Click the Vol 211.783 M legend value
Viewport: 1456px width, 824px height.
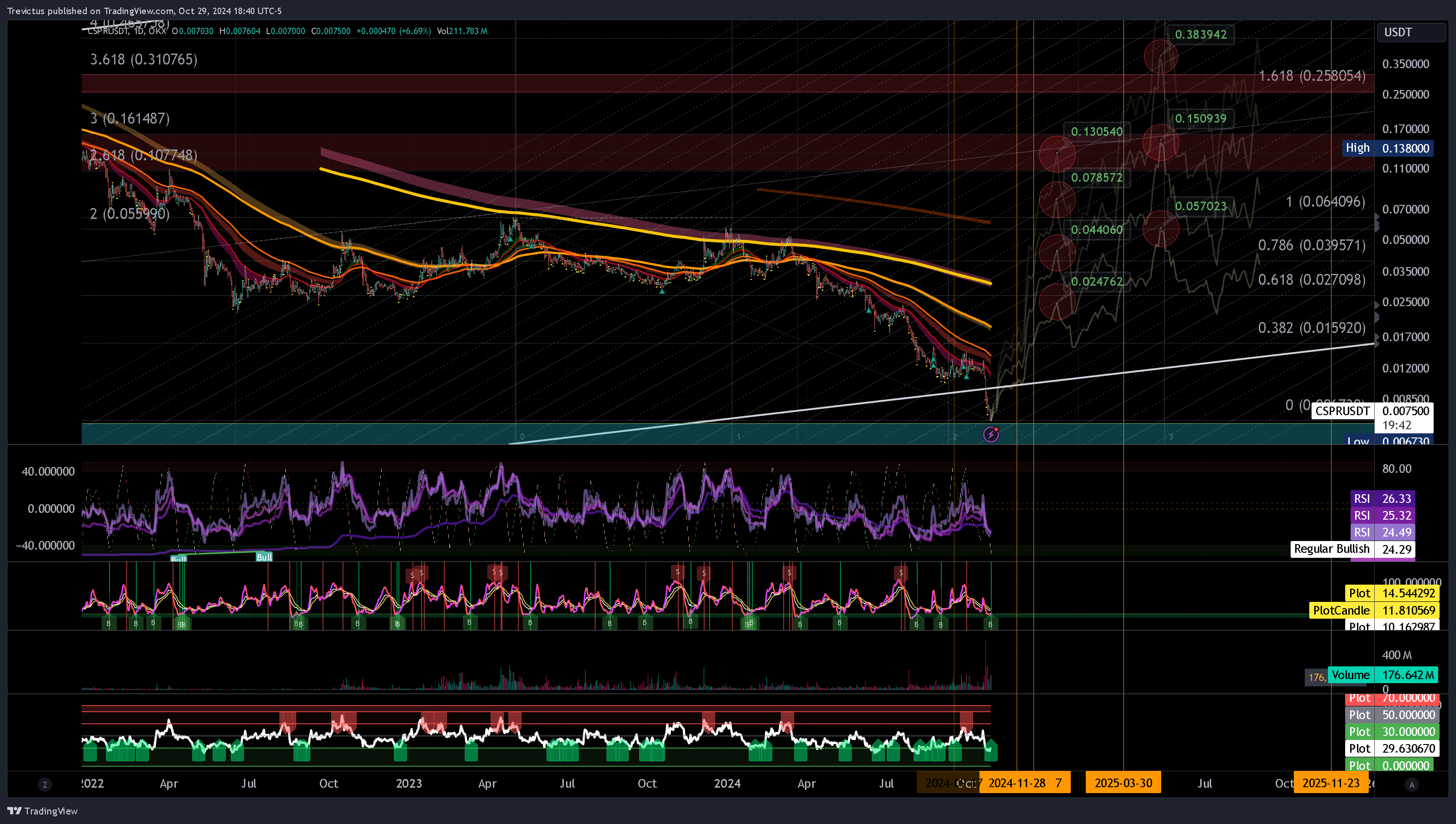pos(462,31)
